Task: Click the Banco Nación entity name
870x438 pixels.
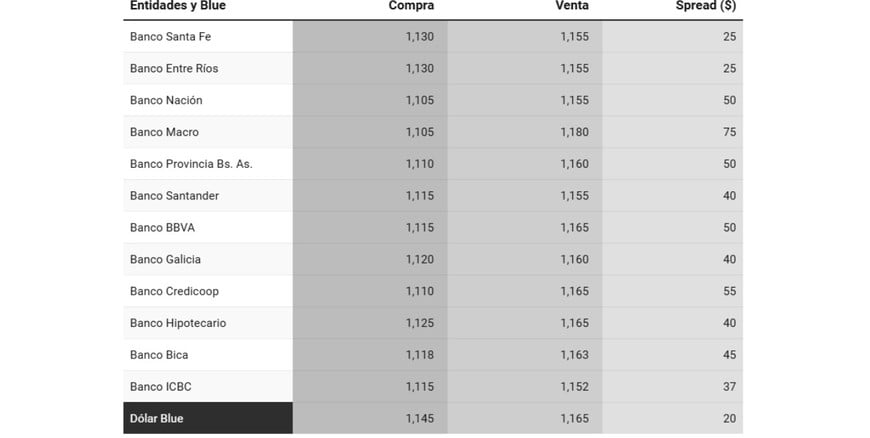Action: [166, 101]
